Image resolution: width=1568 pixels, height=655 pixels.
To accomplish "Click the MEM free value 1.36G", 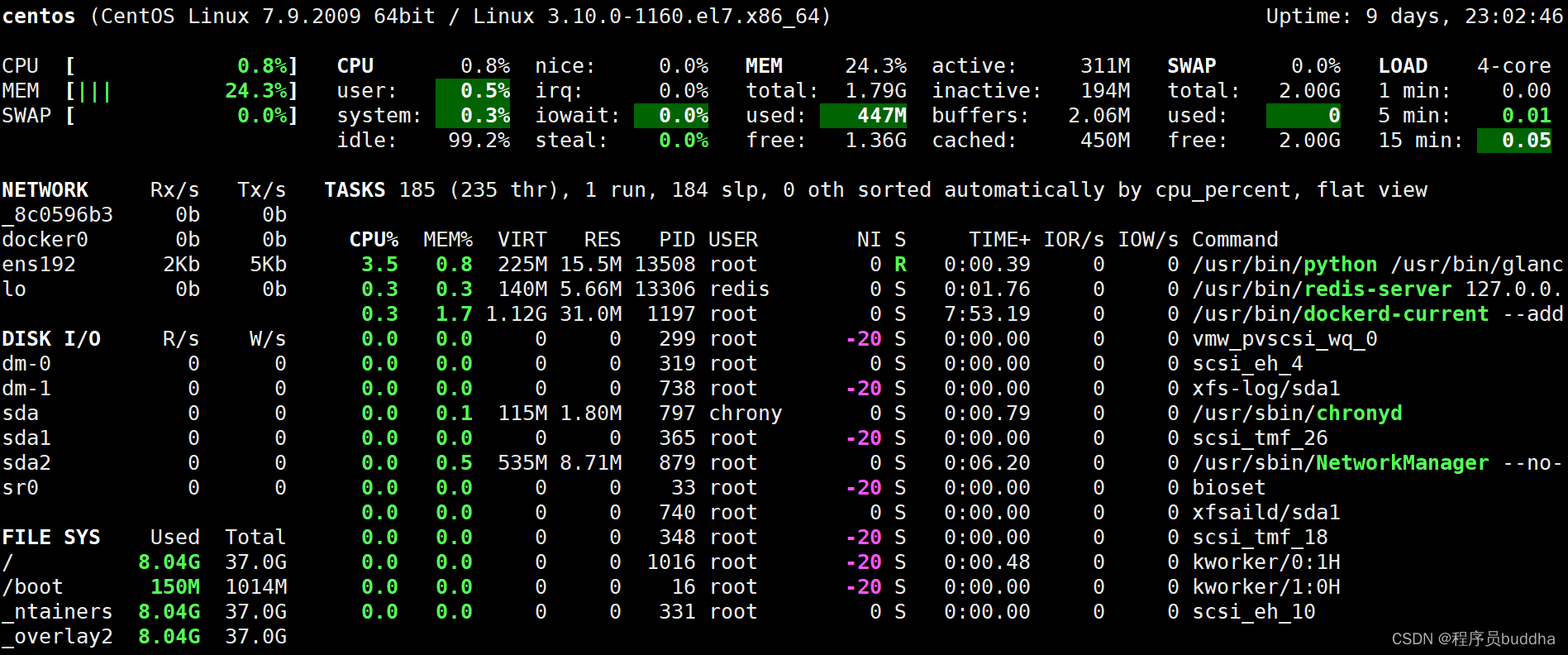I will tap(875, 141).
